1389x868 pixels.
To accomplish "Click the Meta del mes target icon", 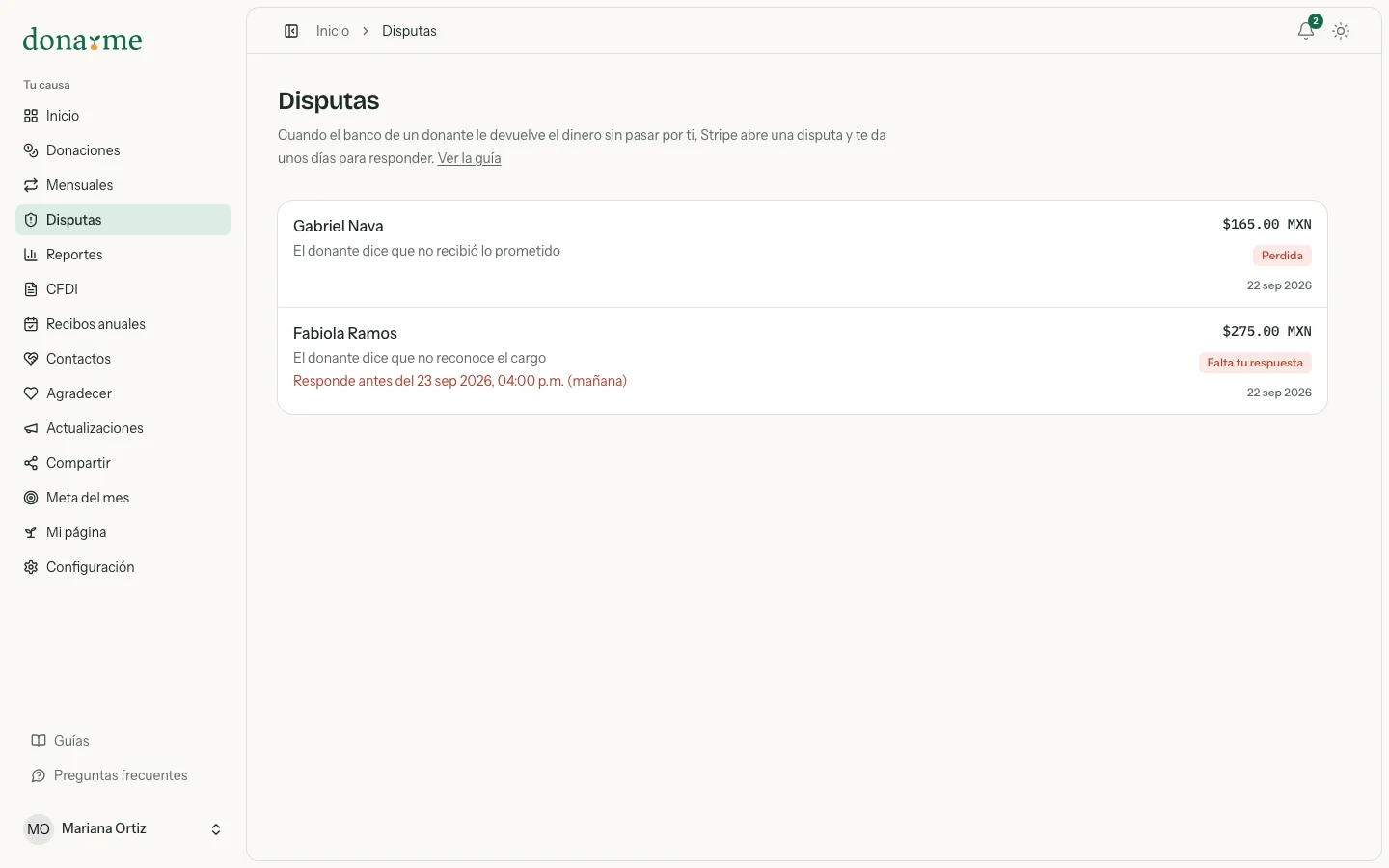I will 31,498.
